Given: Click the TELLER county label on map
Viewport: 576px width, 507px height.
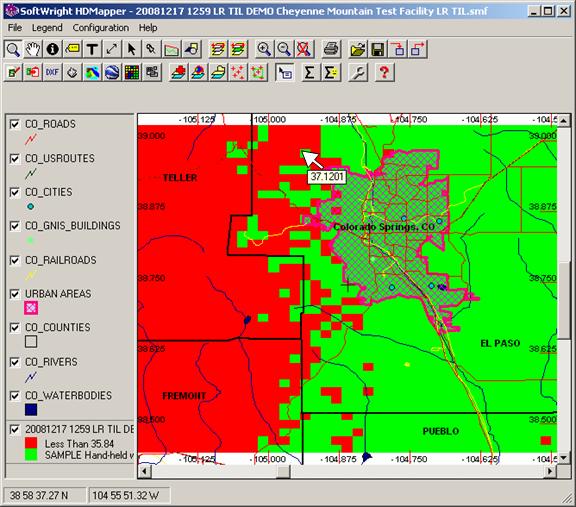Looking at the screenshot, I should (180, 178).
